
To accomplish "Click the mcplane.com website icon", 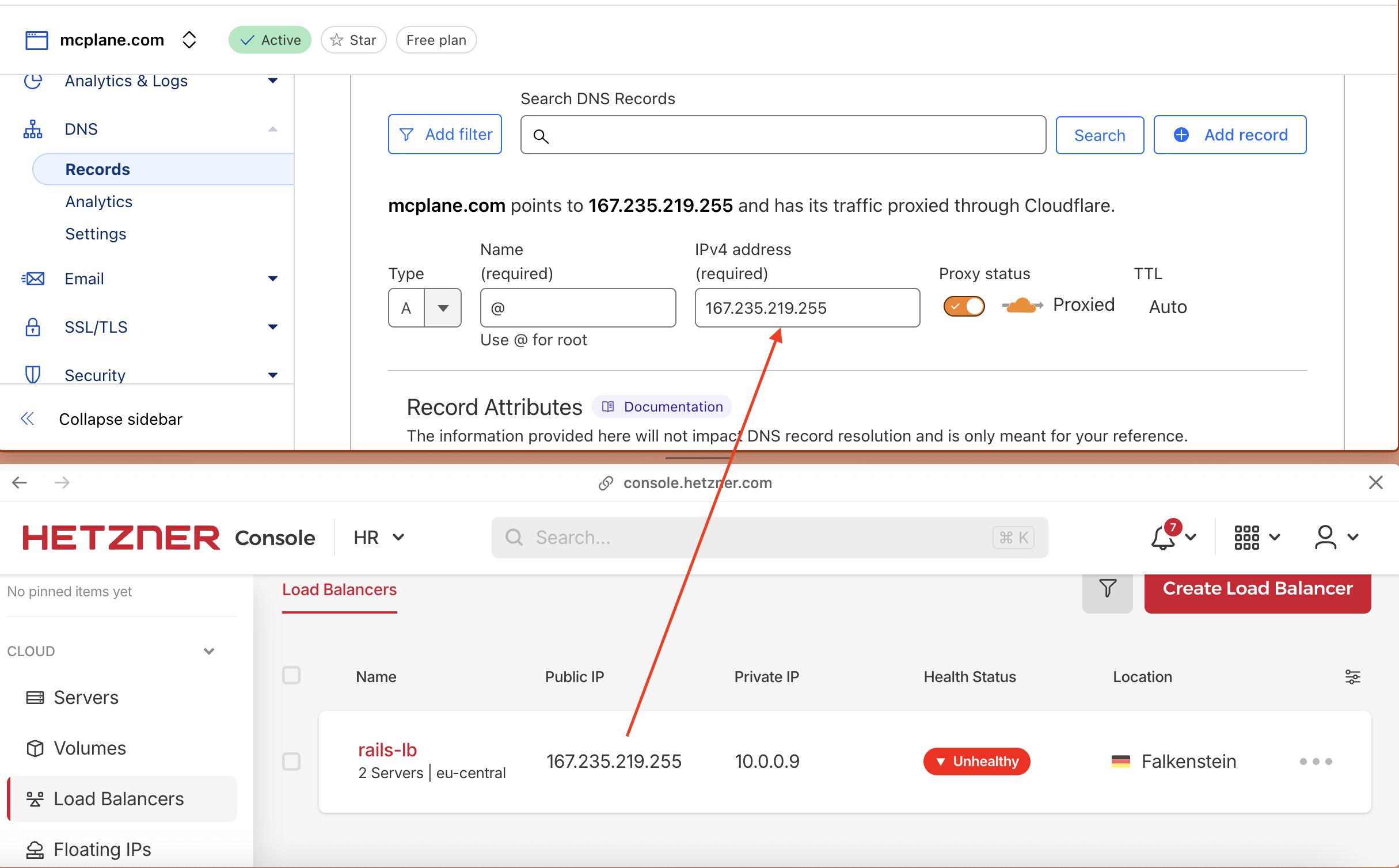I will click(37, 40).
